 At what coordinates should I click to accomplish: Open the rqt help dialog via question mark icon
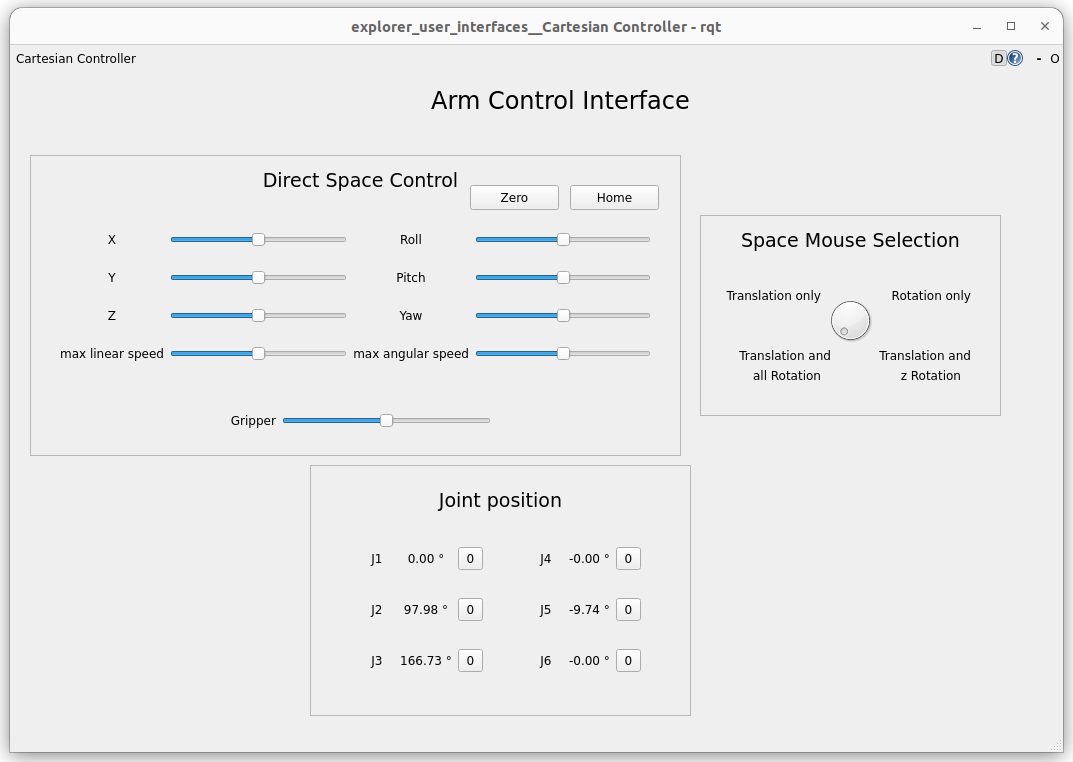pos(1014,58)
